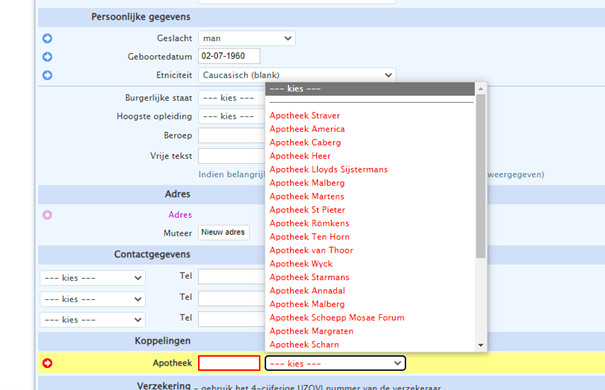Screen dimensions: 605x390
Task: Click the list scroll down arrow
Action: point(481,345)
